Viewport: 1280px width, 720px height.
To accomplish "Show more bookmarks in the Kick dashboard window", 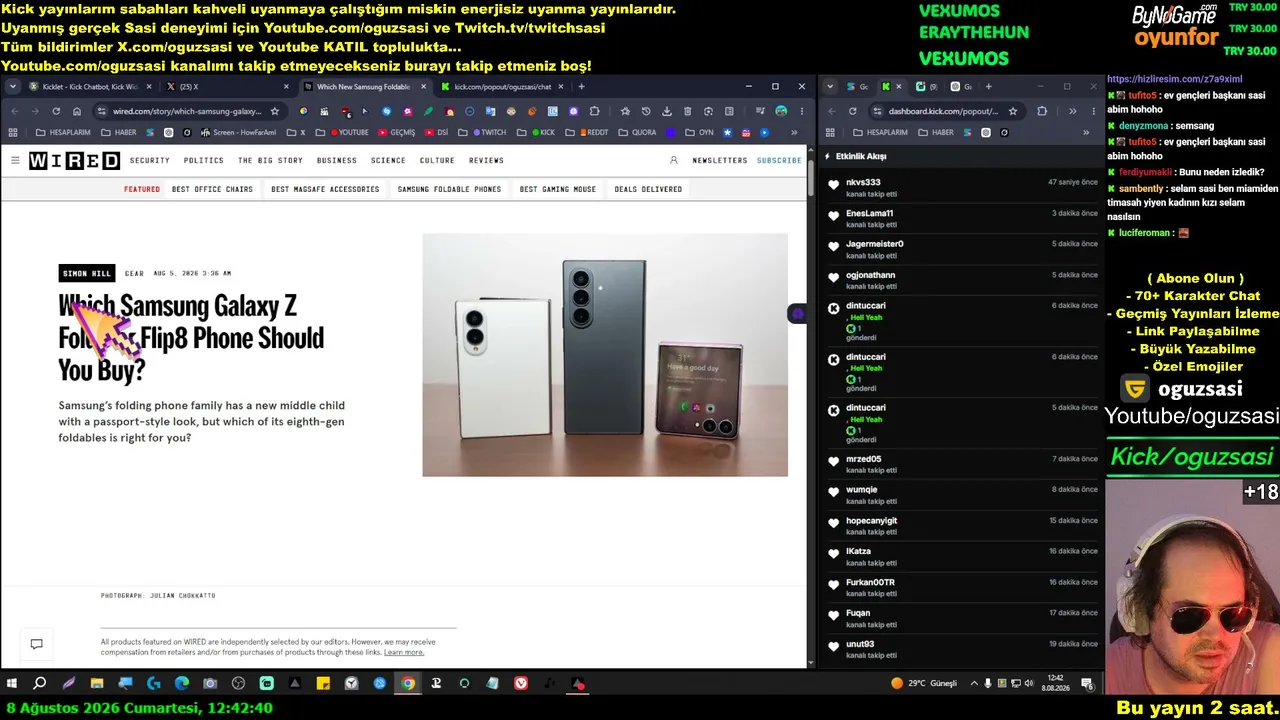I will click(1085, 132).
